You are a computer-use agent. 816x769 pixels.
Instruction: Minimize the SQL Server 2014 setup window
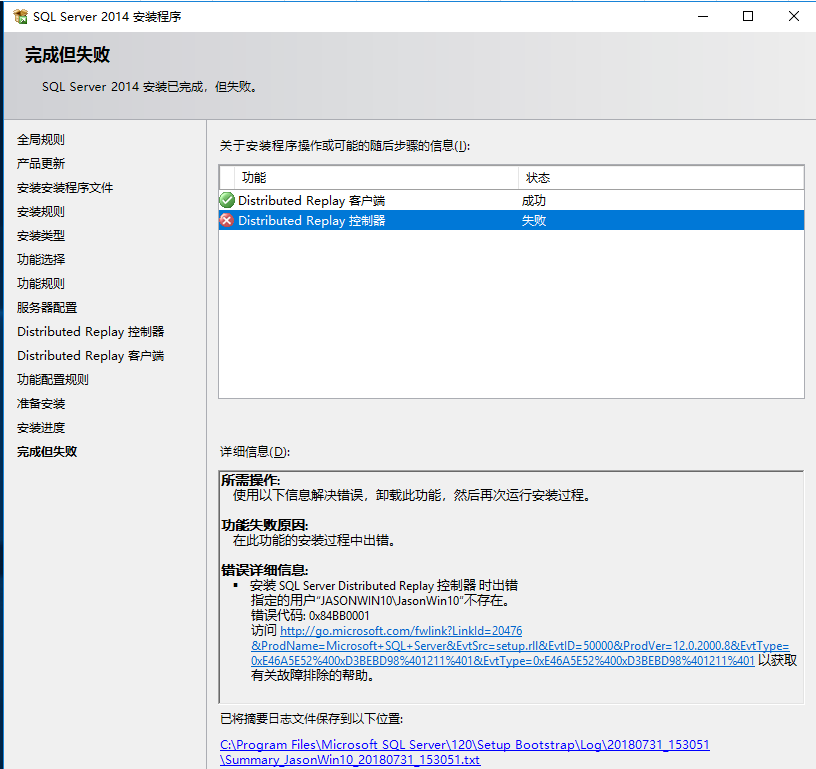(703, 17)
